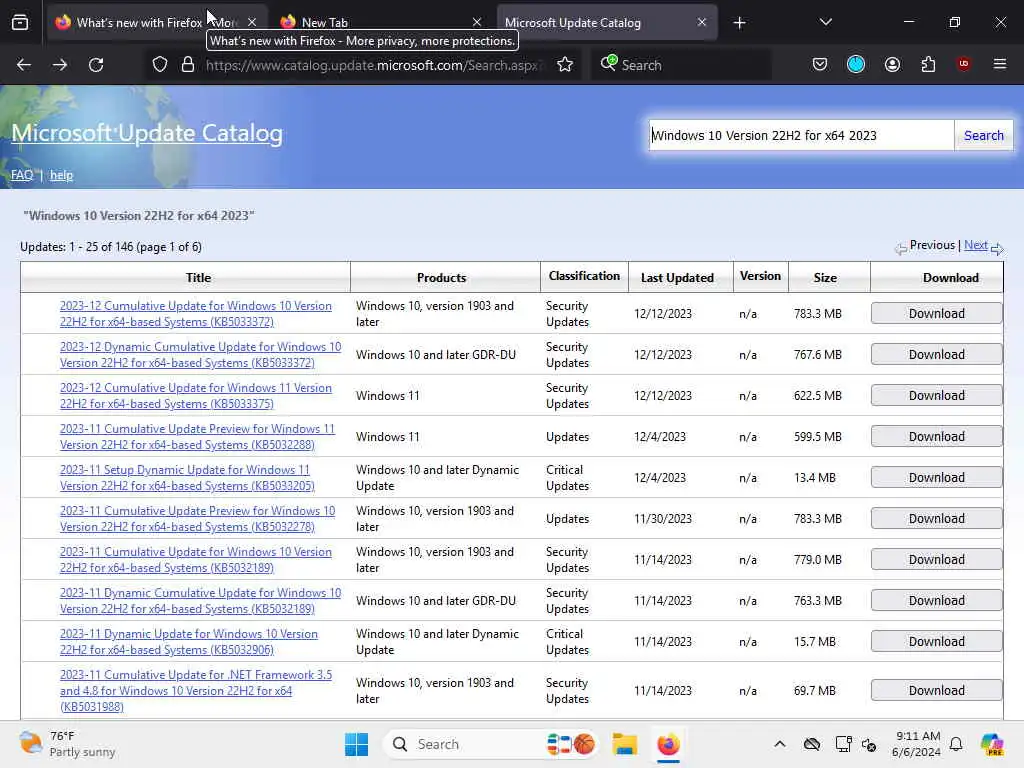Sort by Classification column header
The width and height of the screenshot is (1024, 768).
click(x=584, y=276)
